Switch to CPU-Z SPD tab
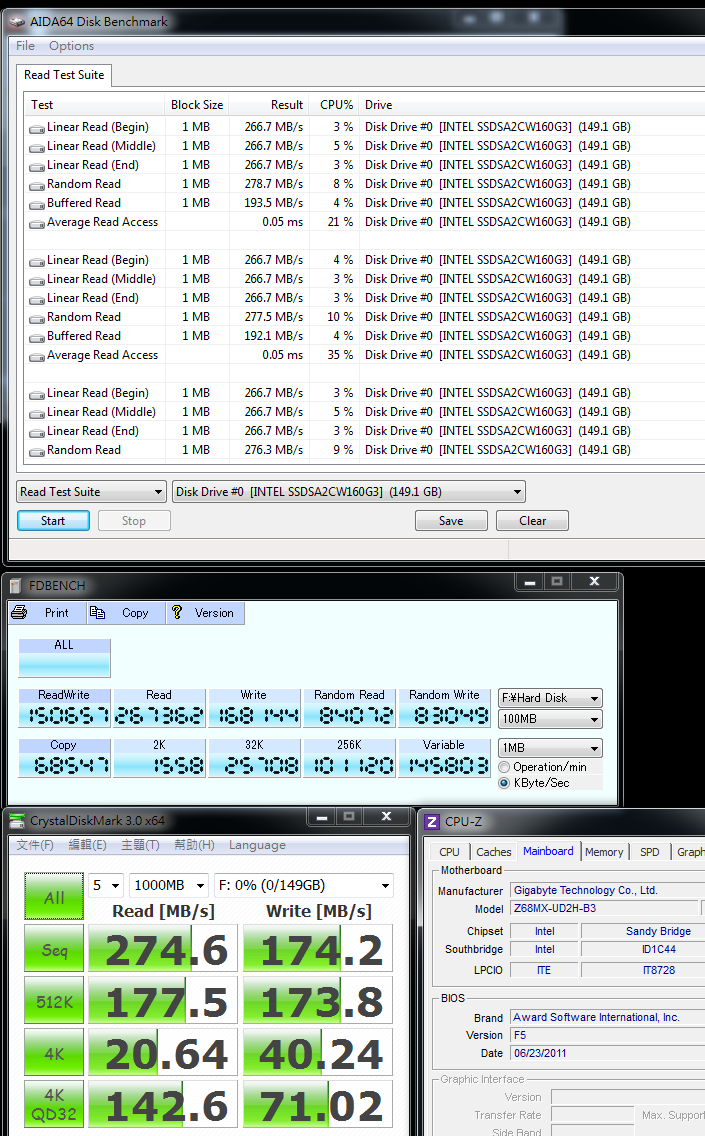The image size is (705, 1136). point(650,852)
